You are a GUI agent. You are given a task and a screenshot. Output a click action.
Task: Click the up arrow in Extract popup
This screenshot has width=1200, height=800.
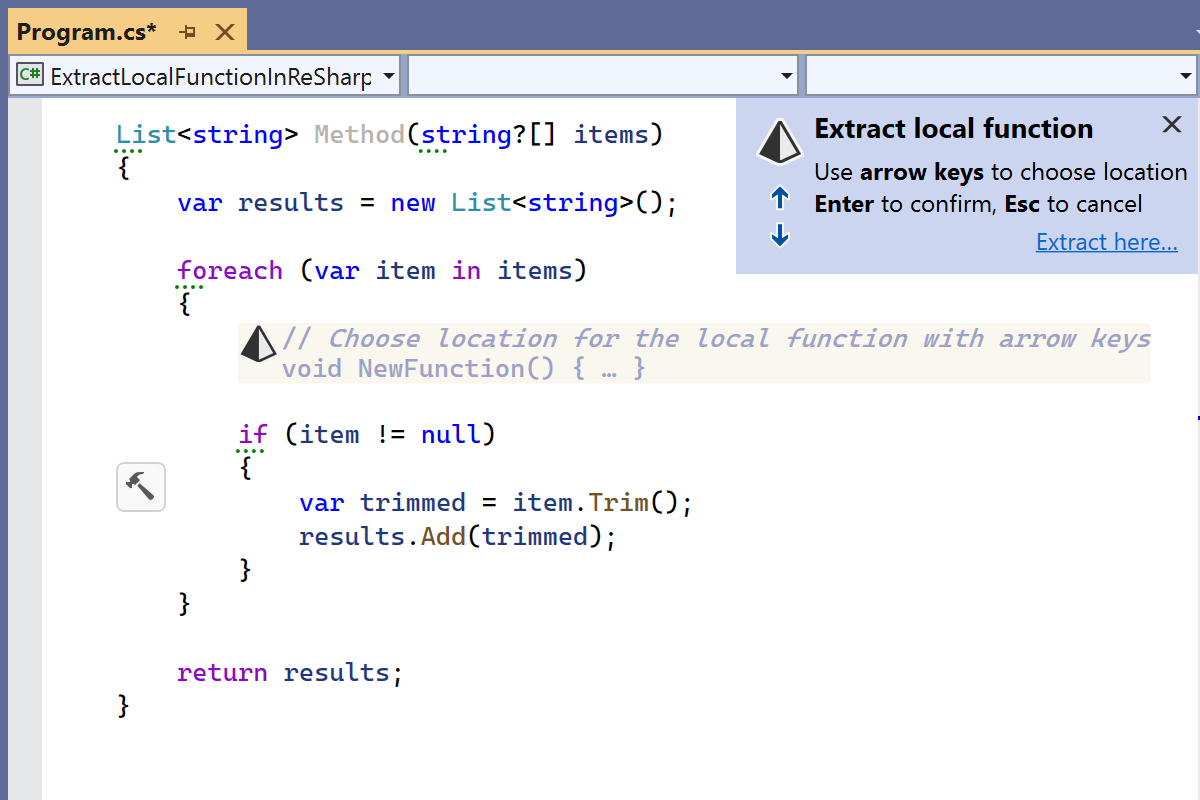(781, 199)
